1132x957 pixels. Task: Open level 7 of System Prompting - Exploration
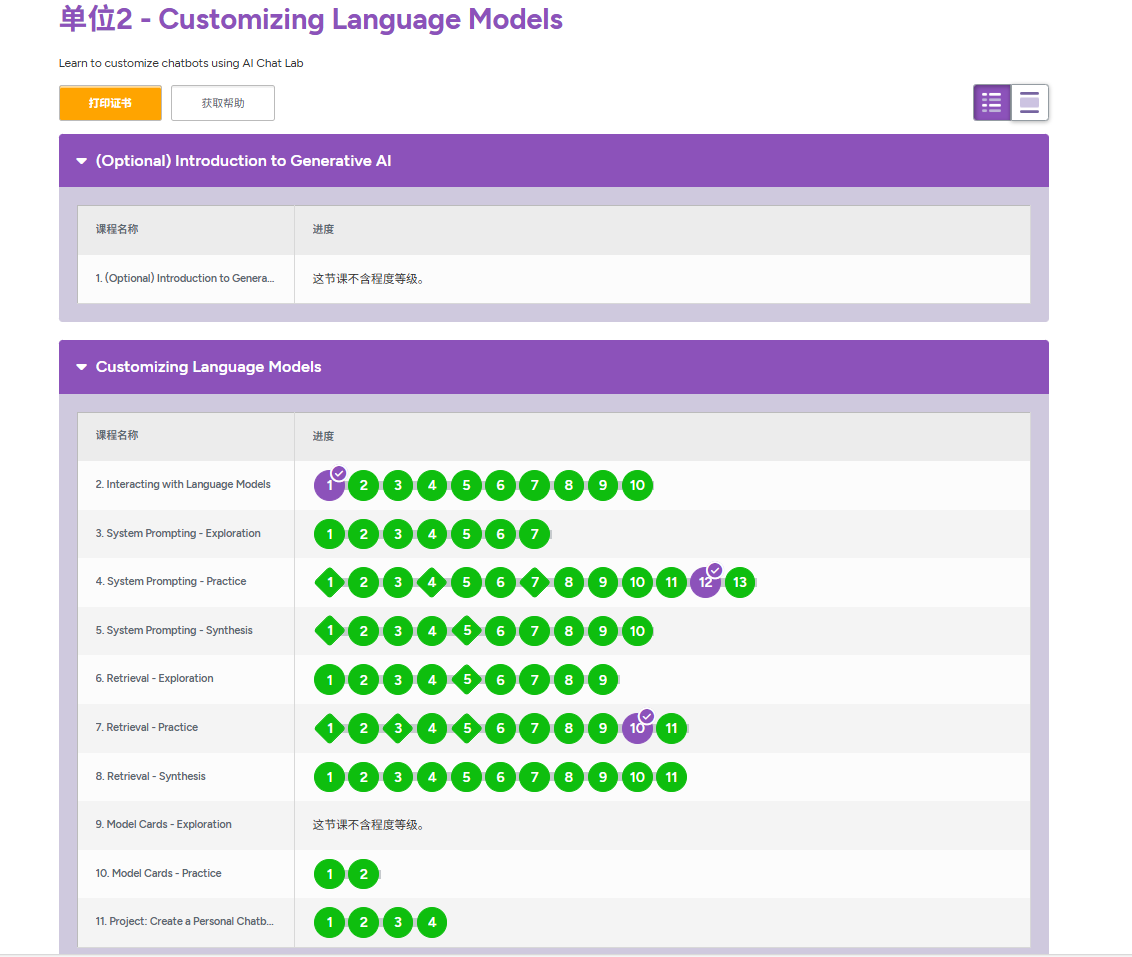[535, 534]
